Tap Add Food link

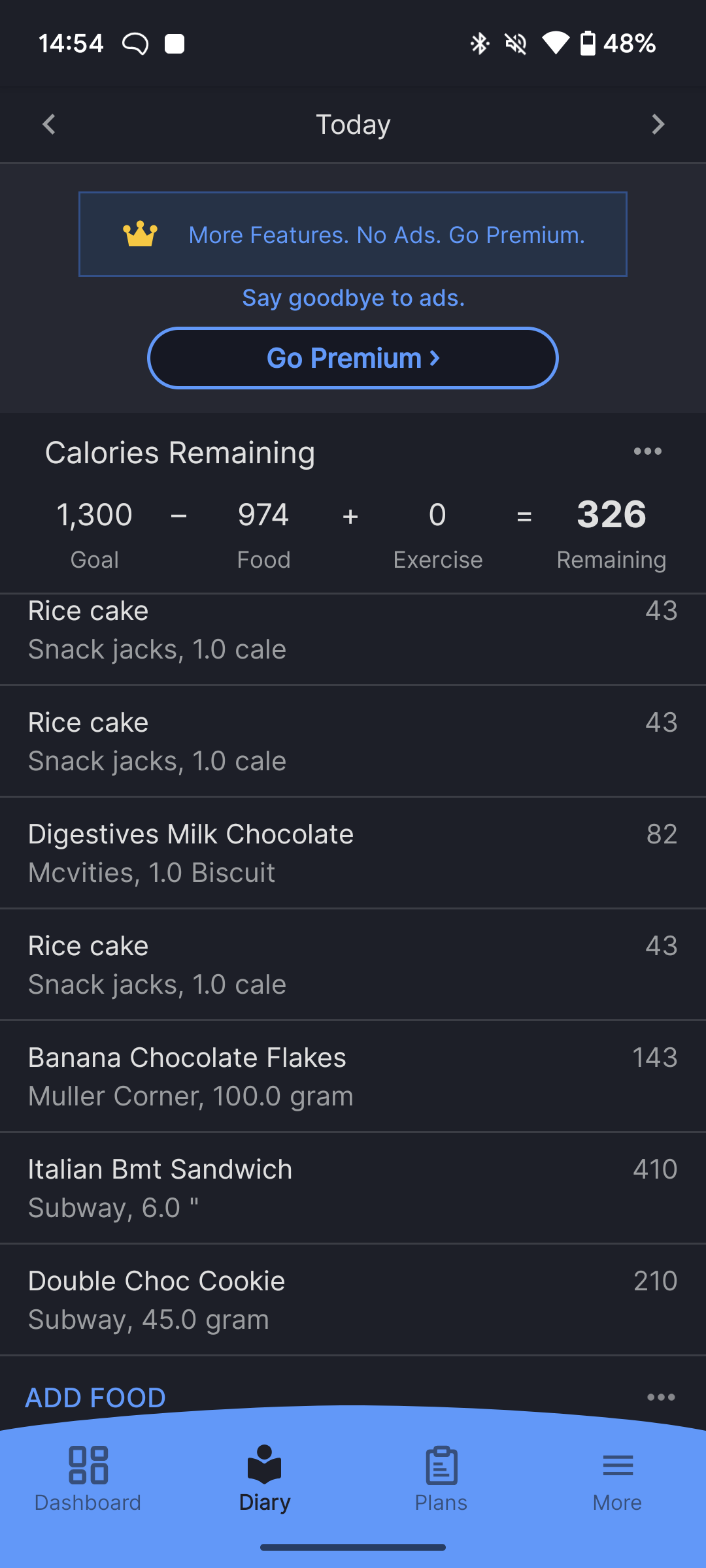point(95,1397)
